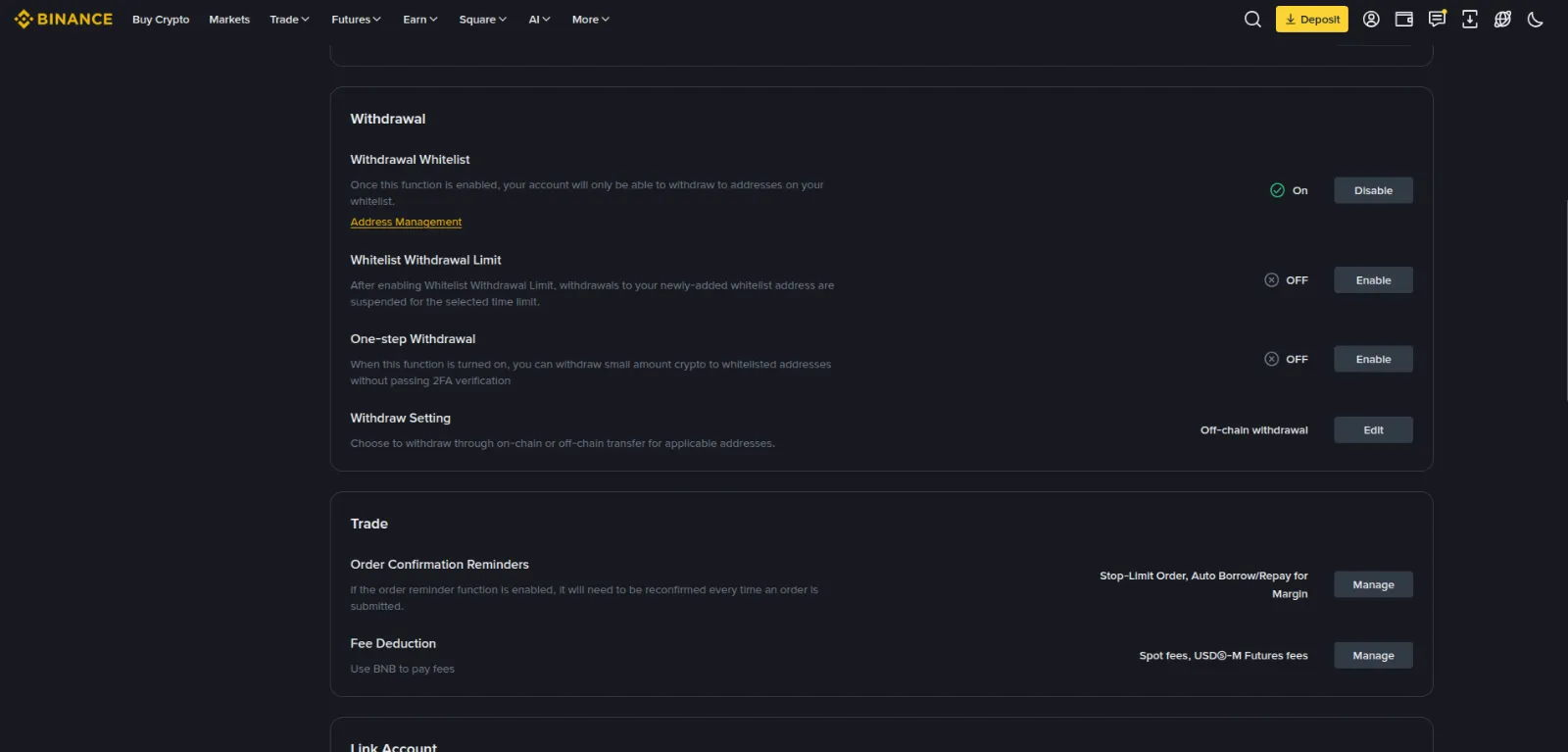
Task: Expand the Trade dropdown menu
Action: (x=289, y=20)
